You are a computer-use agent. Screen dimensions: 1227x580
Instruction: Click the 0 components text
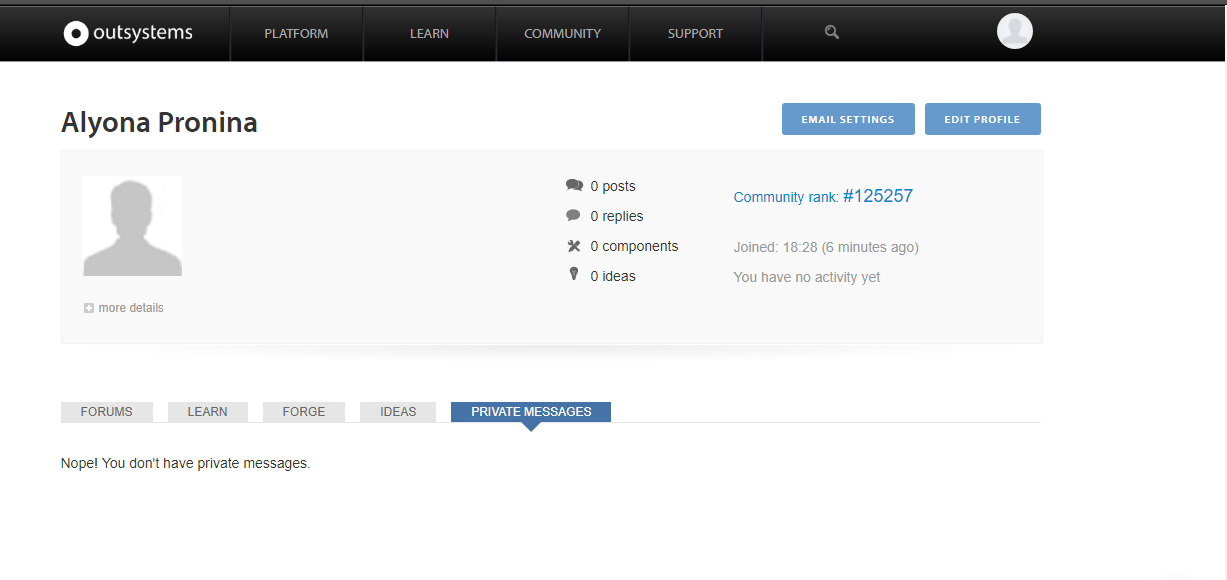click(x=634, y=246)
